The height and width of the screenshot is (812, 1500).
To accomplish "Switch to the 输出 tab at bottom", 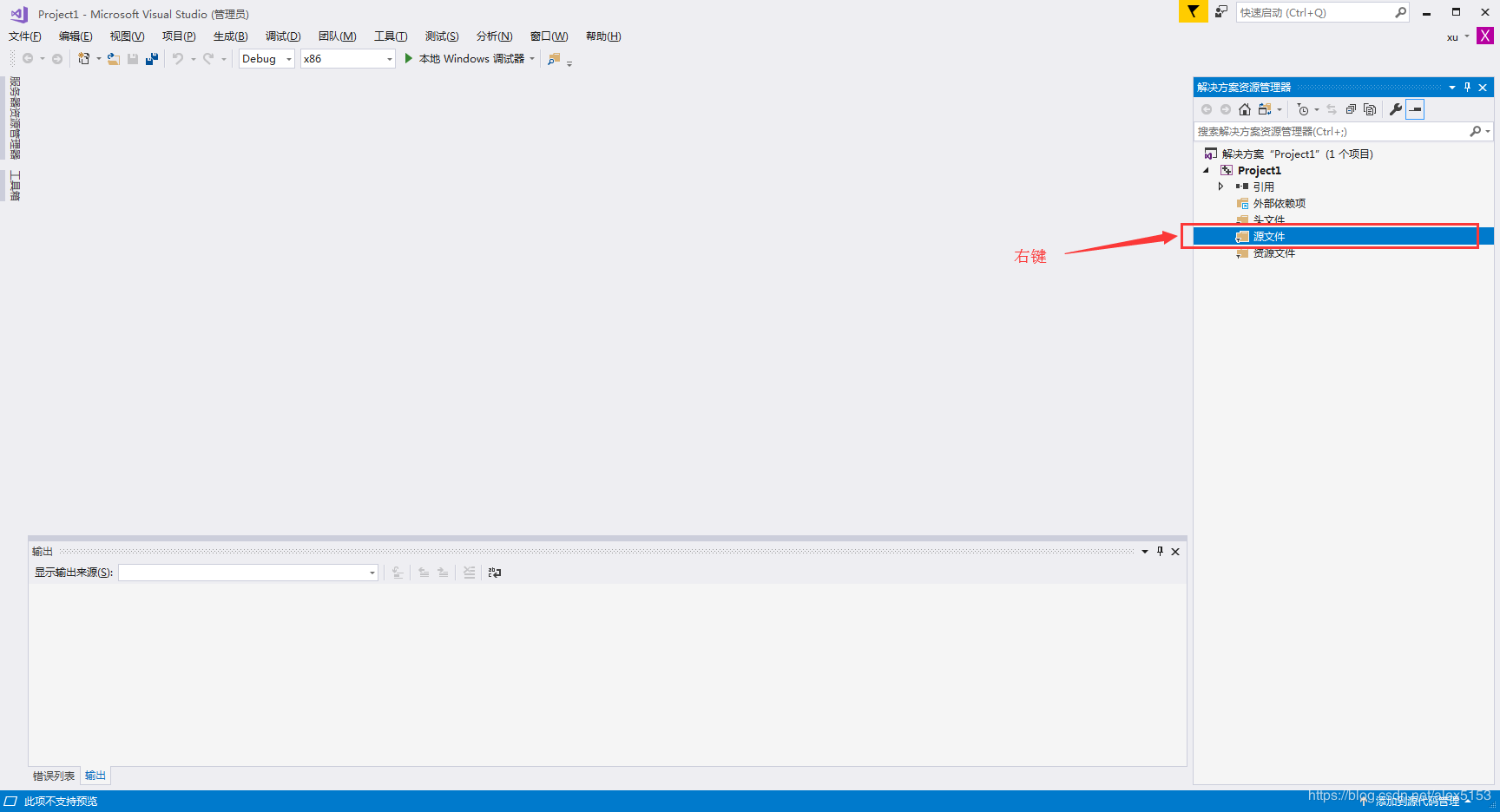I will coord(95,776).
